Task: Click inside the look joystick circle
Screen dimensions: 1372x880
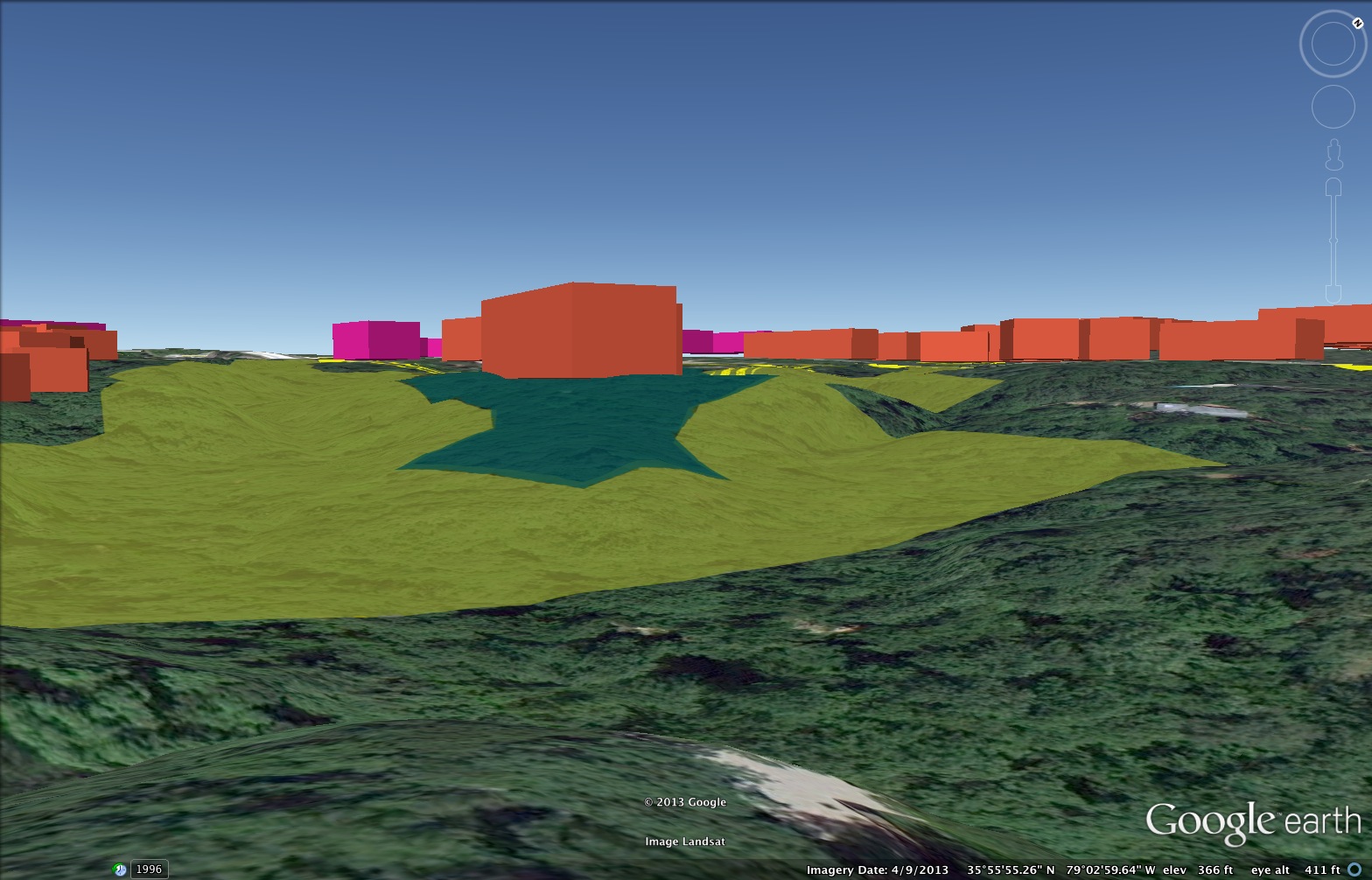Action: click(x=1333, y=45)
